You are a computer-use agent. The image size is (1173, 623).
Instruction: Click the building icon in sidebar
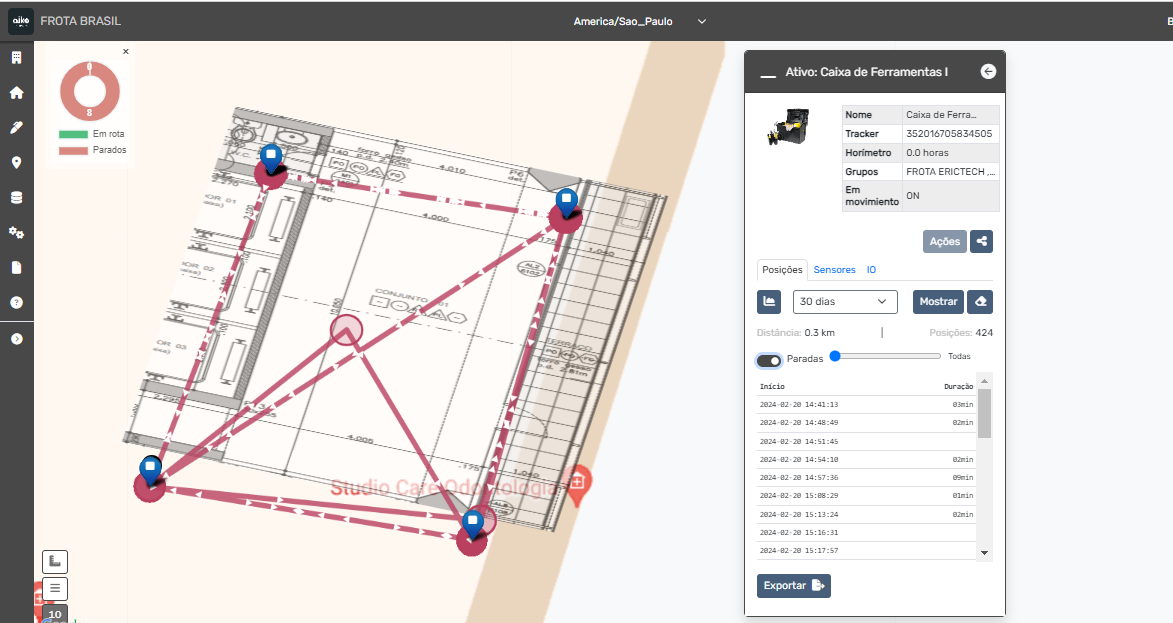[16, 58]
